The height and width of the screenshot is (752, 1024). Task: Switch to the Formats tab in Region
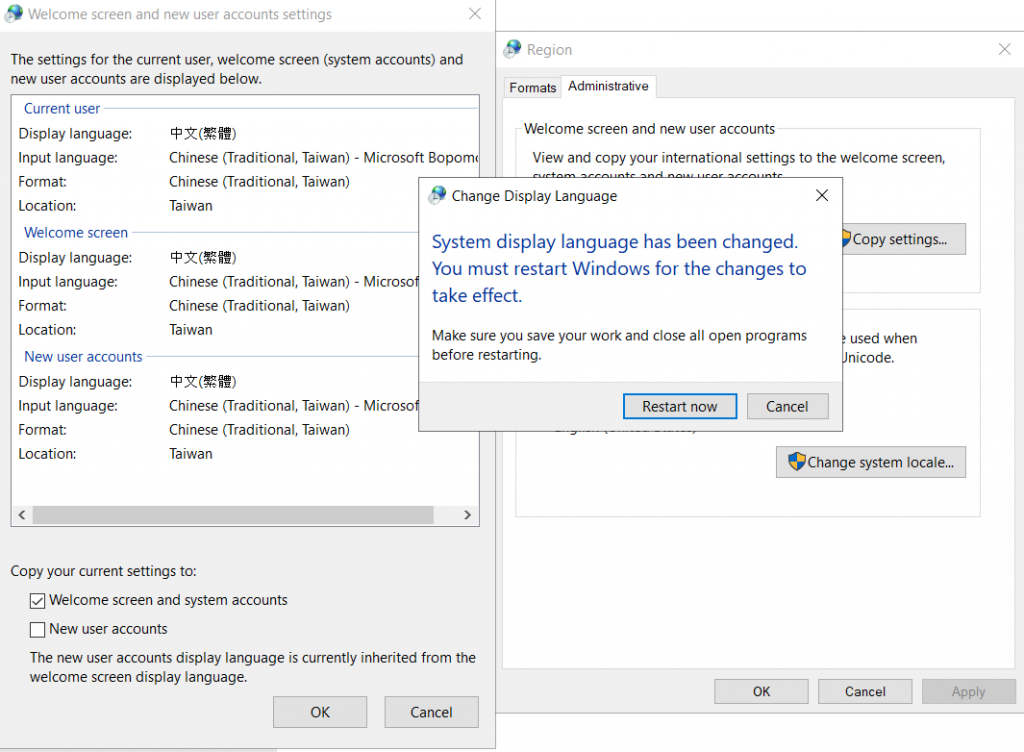pos(532,87)
